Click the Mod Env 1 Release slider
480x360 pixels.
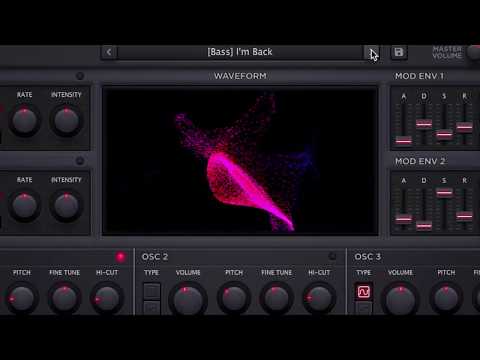coord(464,127)
